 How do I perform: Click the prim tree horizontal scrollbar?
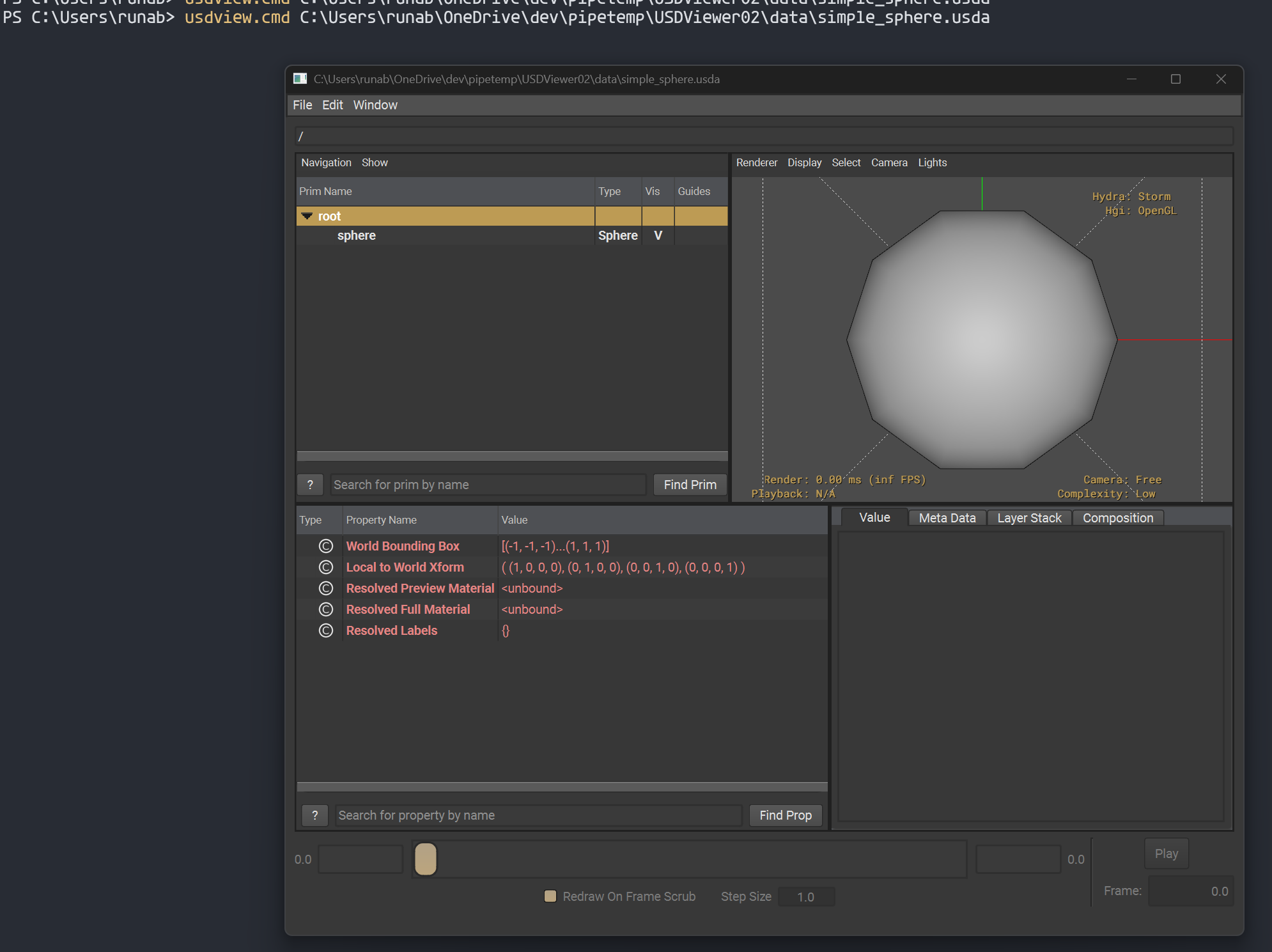512,456
